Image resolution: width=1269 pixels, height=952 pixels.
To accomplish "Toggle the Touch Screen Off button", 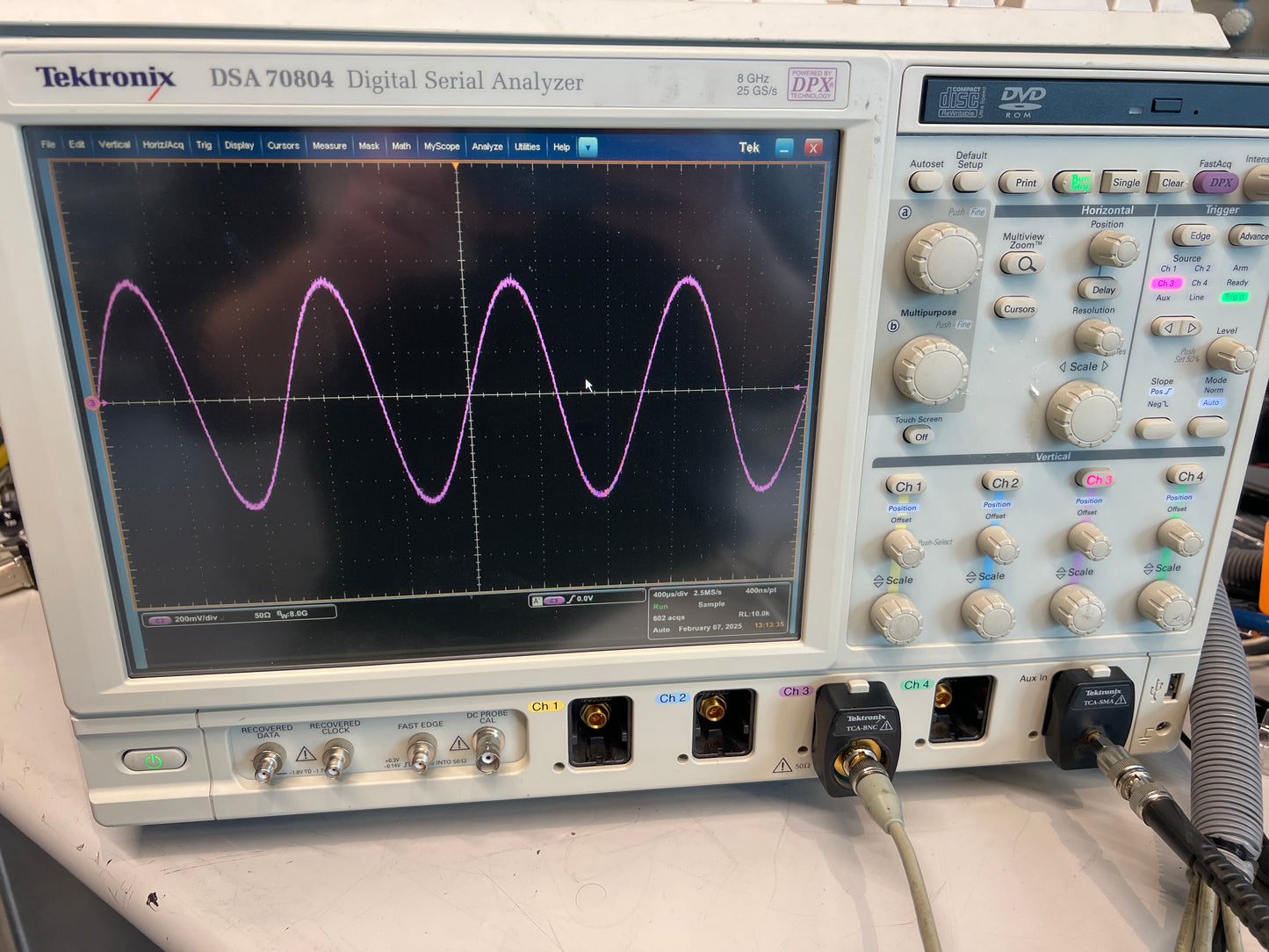I will [919, 436].
